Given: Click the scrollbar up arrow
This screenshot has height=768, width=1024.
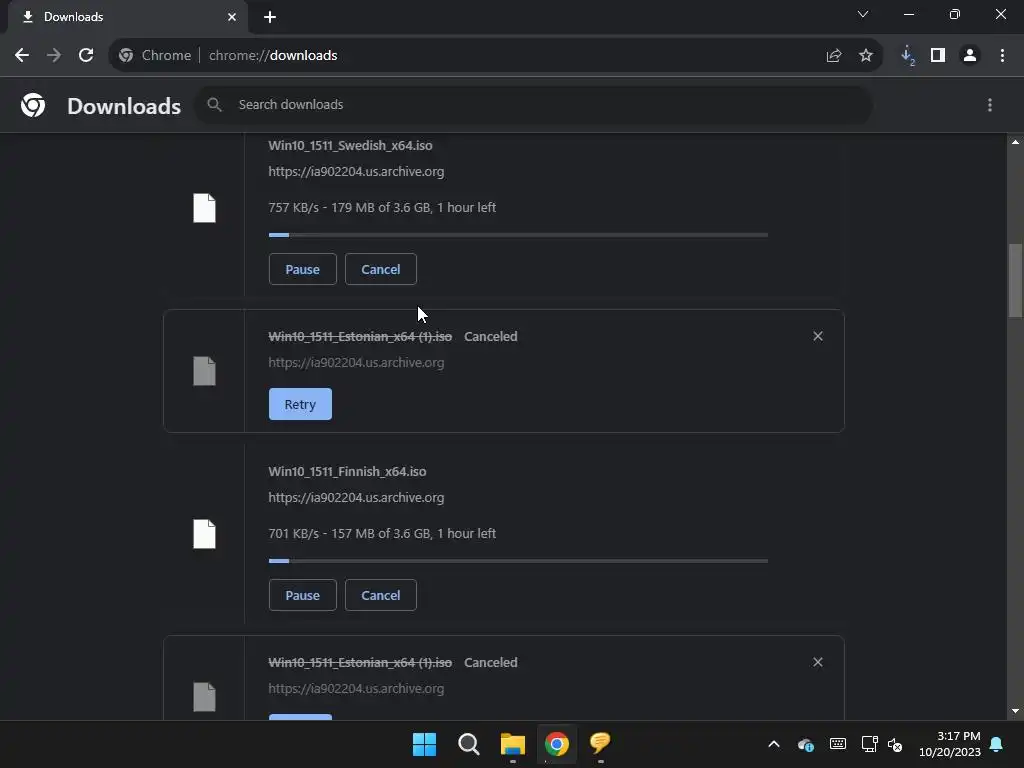Looking at the screenshot, I should point(1015,142).
